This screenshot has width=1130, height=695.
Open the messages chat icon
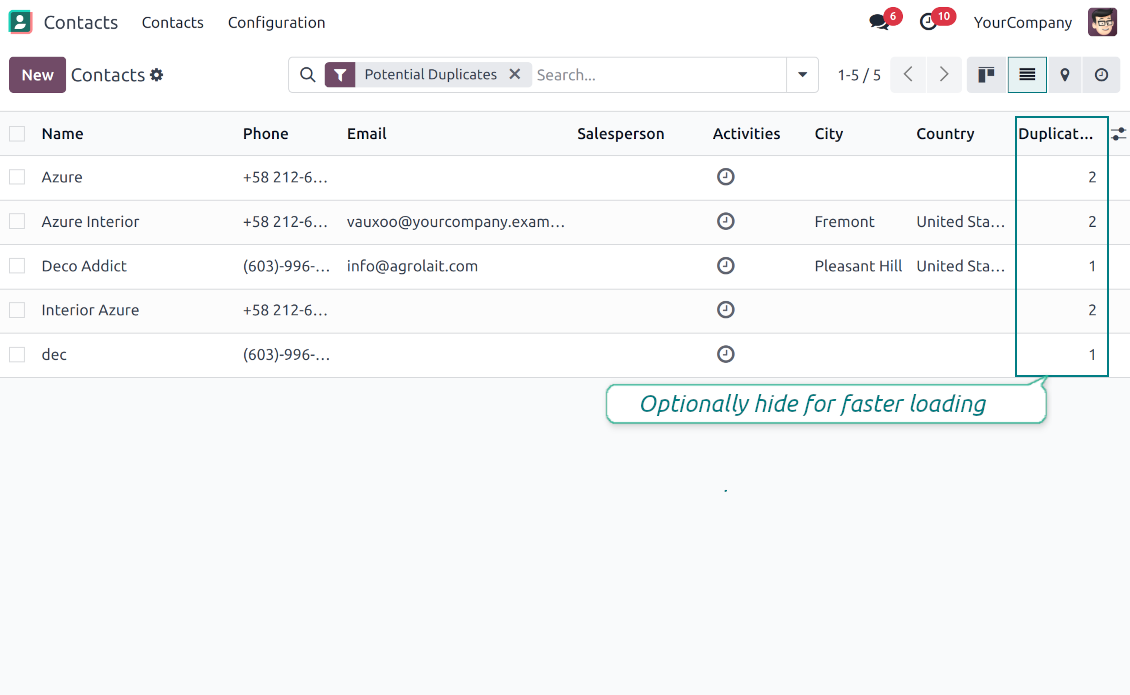point(879,22)
